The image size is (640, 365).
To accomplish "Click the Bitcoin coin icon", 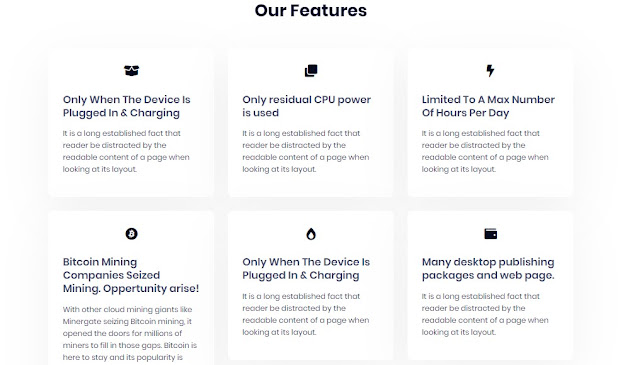I will click(131, 234).
